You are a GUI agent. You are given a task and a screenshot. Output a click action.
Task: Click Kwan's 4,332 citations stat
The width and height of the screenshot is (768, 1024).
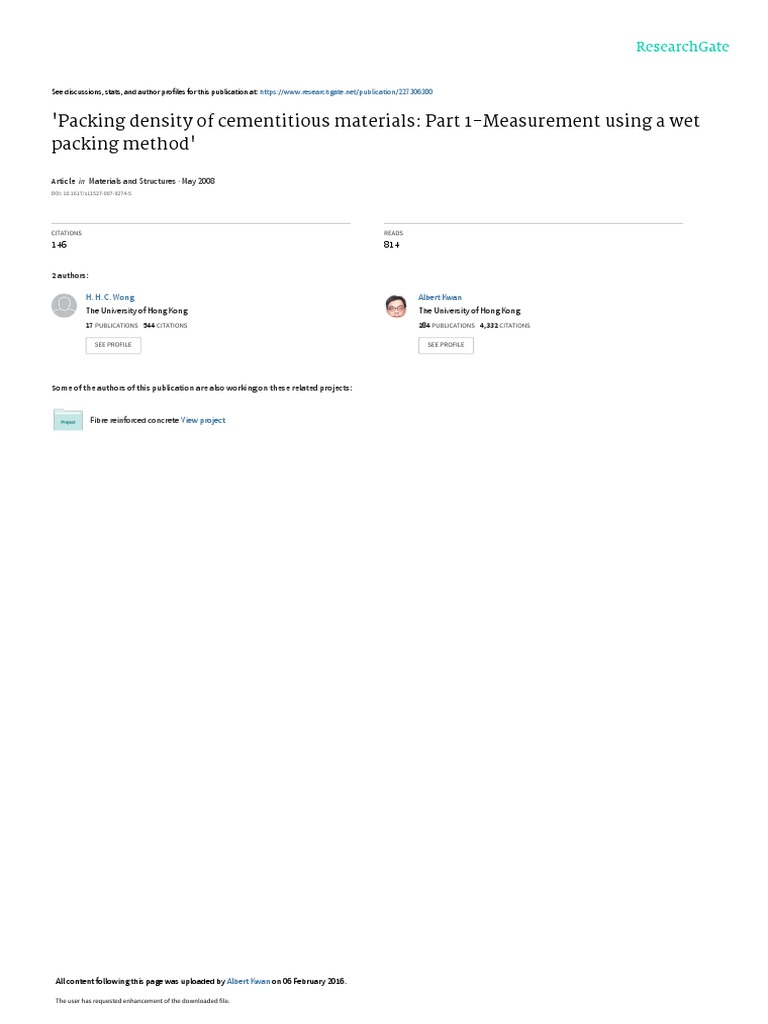coord(505,325)
